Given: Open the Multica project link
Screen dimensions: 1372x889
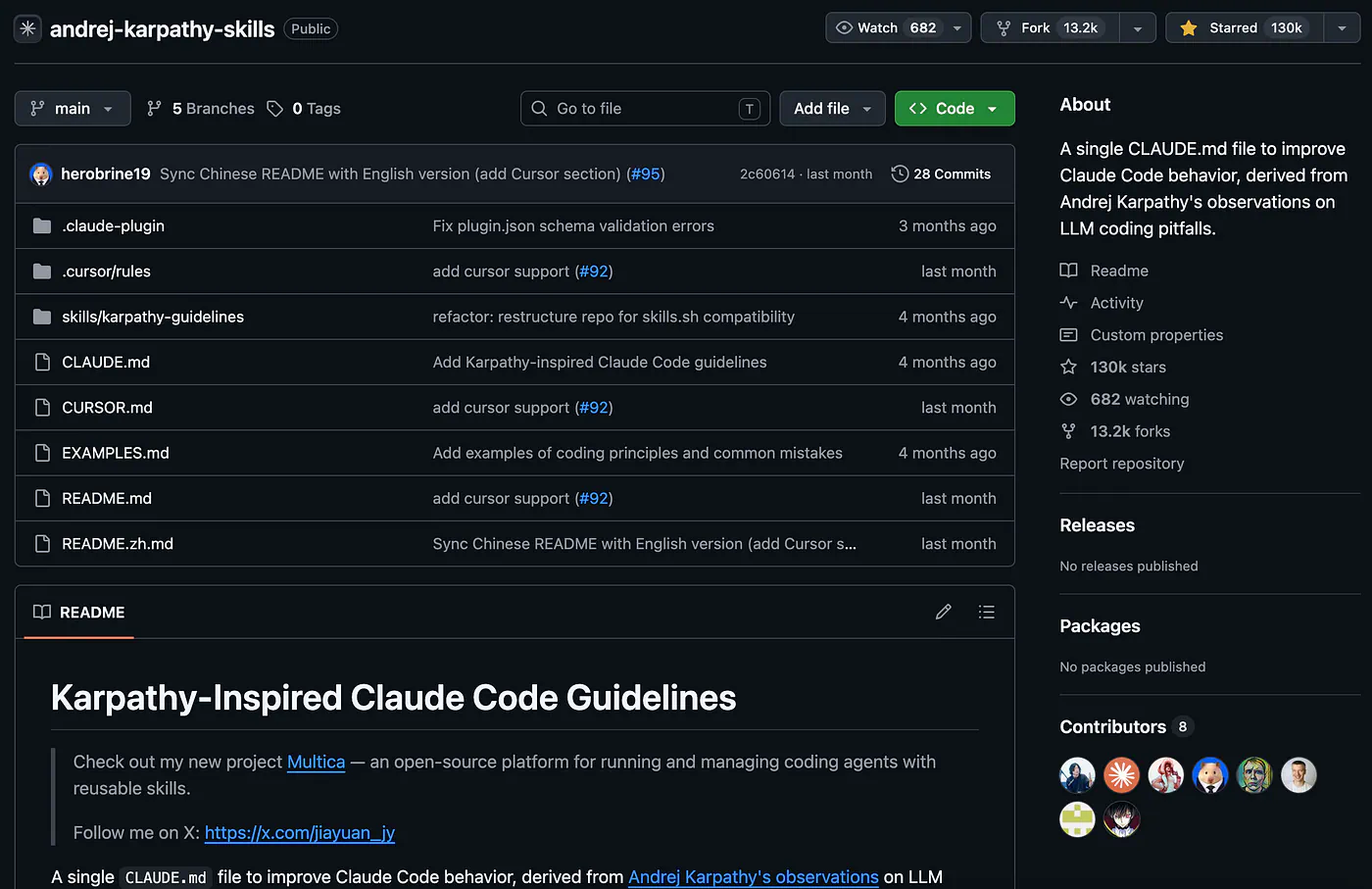Looking at the screenshot, I should pos(316,762).
